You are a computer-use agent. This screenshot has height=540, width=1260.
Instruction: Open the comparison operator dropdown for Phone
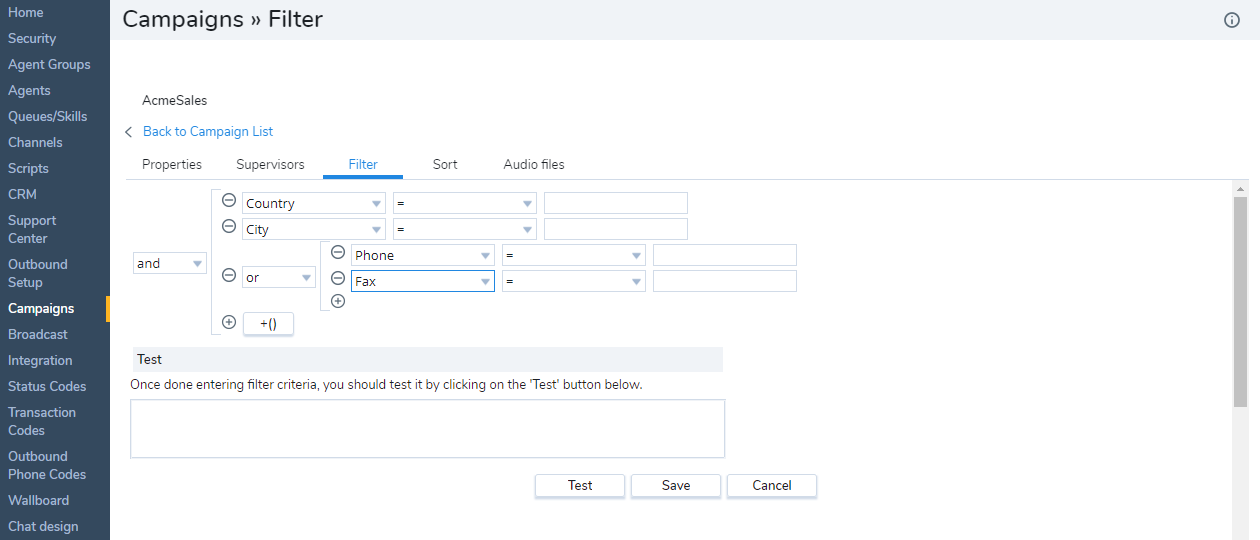point(574,255)
